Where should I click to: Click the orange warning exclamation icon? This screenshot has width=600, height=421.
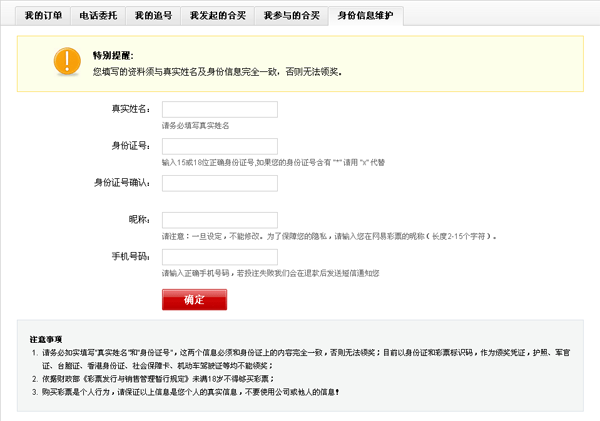(x=68, y=62)
